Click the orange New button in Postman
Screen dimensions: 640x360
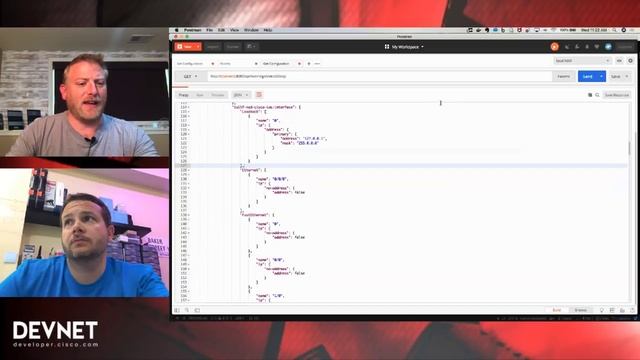pos(185,47)
